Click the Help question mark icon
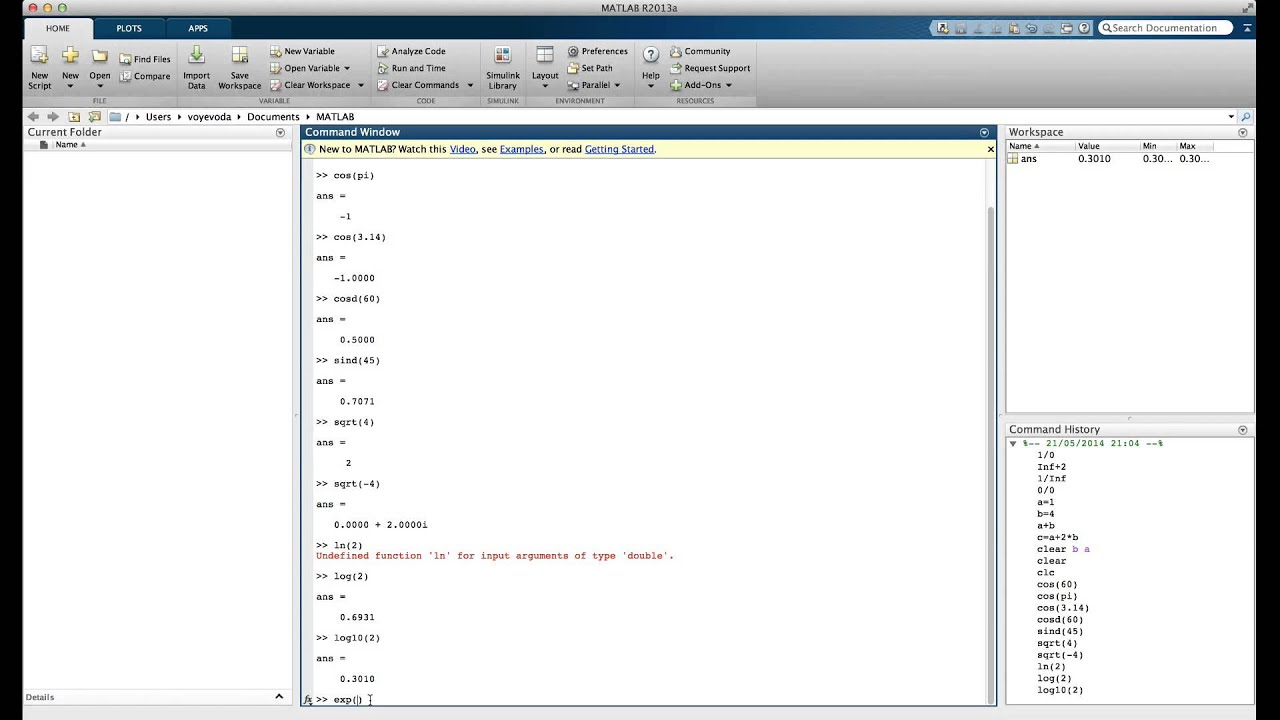This screenshot has height=720, width=1280. [x=650, y=55]
